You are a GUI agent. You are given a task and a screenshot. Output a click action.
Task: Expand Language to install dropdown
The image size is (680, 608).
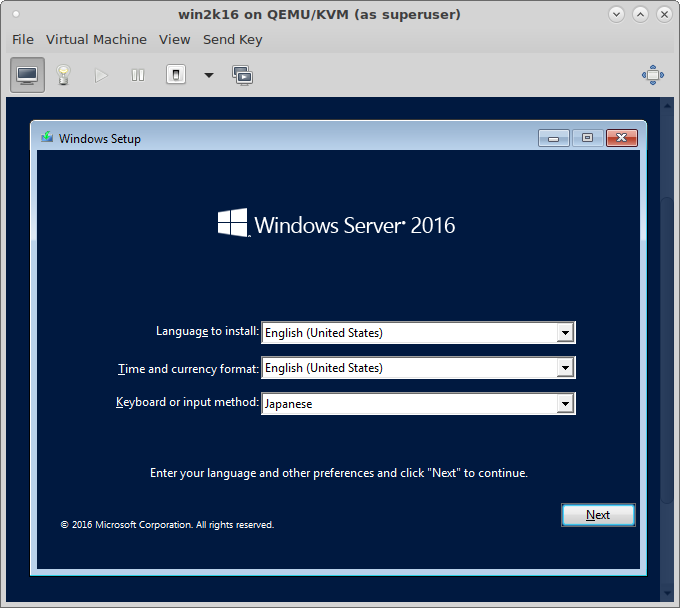[x=566, y=333]
